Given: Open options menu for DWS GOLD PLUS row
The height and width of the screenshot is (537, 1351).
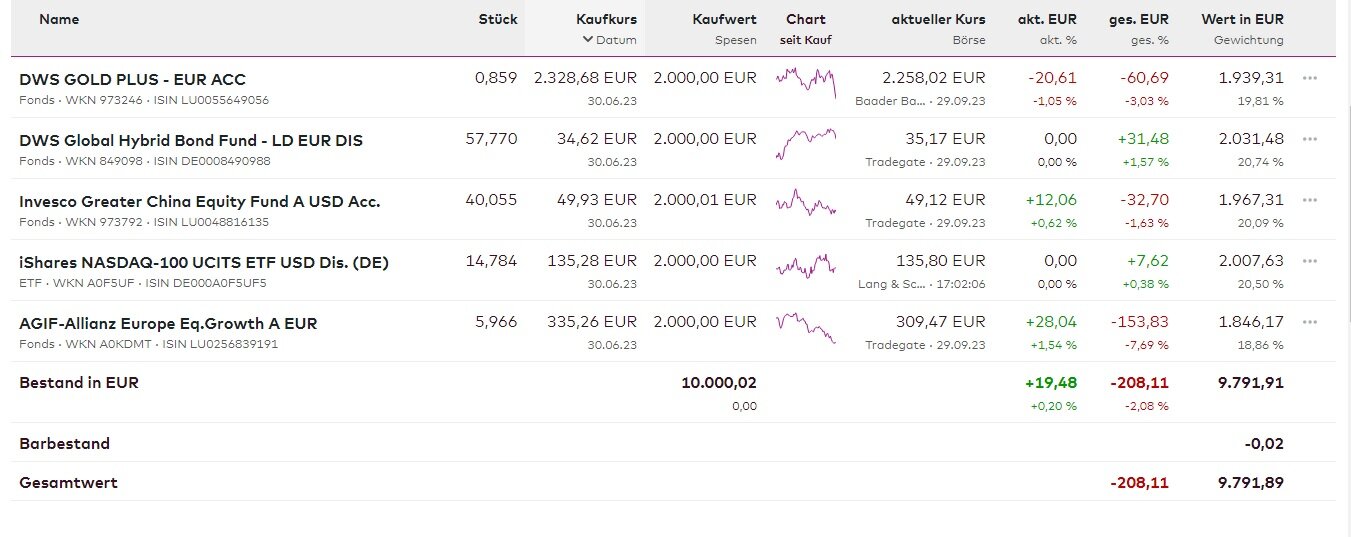Looking at the screenshot, I should pyautogui.click(x=1310, y=78).
